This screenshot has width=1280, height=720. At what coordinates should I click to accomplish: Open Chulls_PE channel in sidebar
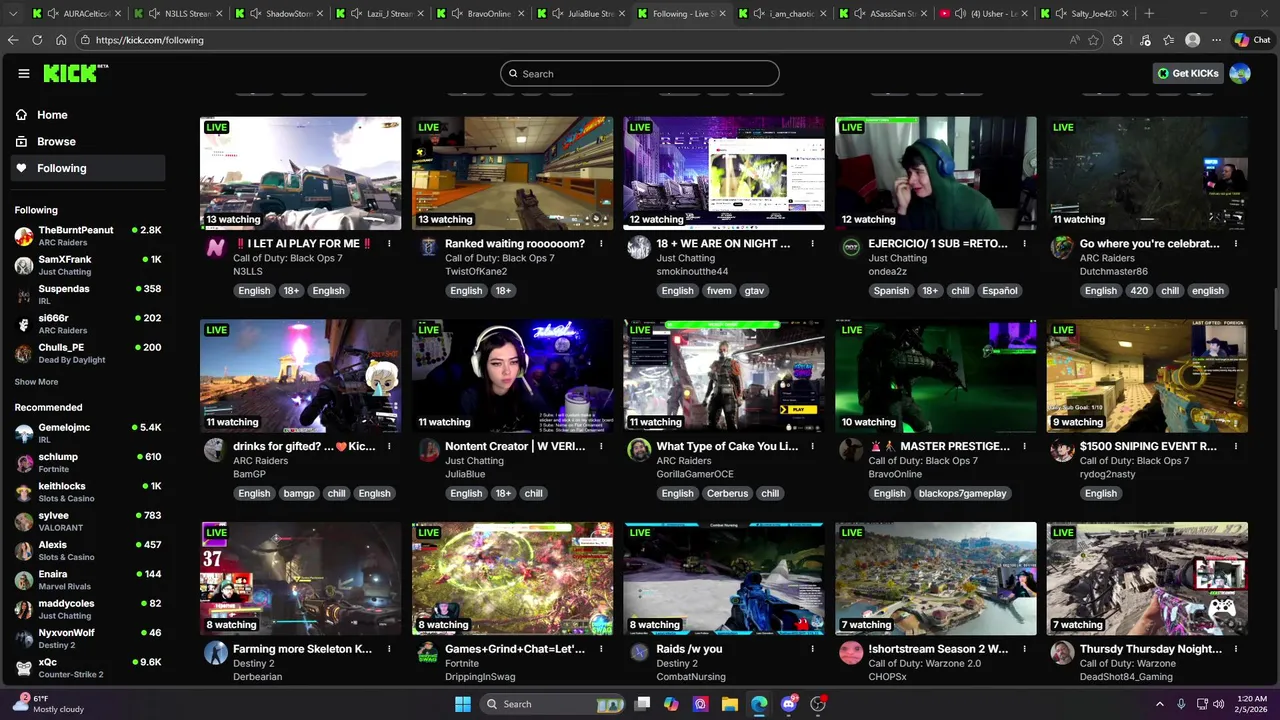pos(88,353)
